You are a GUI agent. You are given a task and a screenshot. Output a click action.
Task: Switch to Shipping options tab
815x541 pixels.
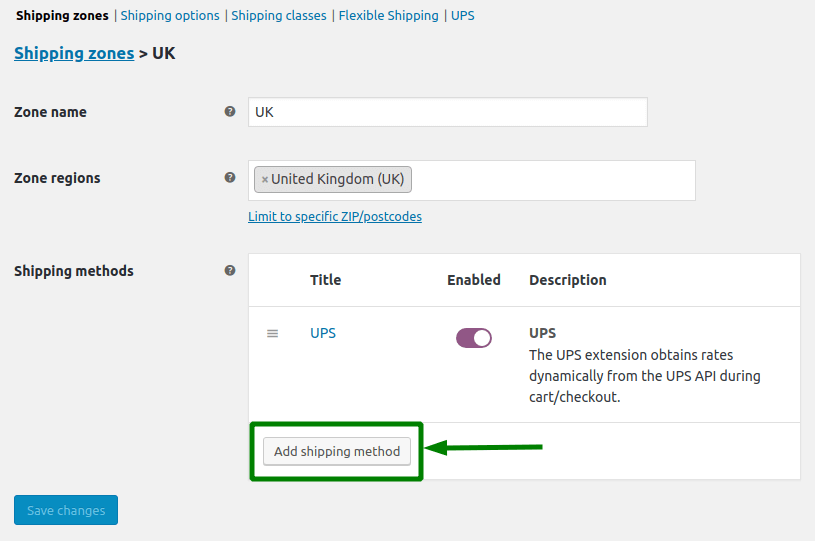click(170, 15)
